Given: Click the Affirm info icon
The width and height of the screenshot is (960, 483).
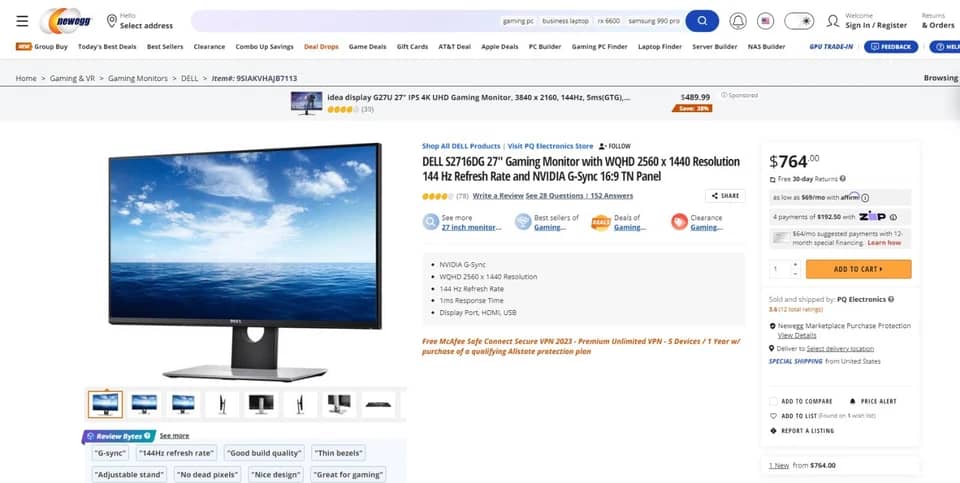Looking at the screenshot, I should tap(865, 198).
